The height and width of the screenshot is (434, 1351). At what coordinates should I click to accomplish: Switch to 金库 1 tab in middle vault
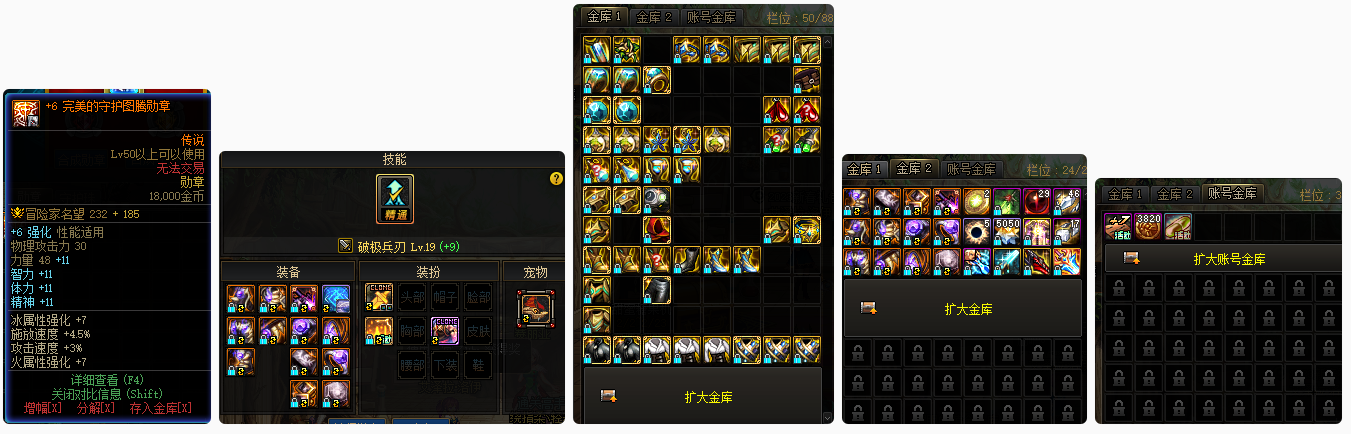click(x=865, y=169)
